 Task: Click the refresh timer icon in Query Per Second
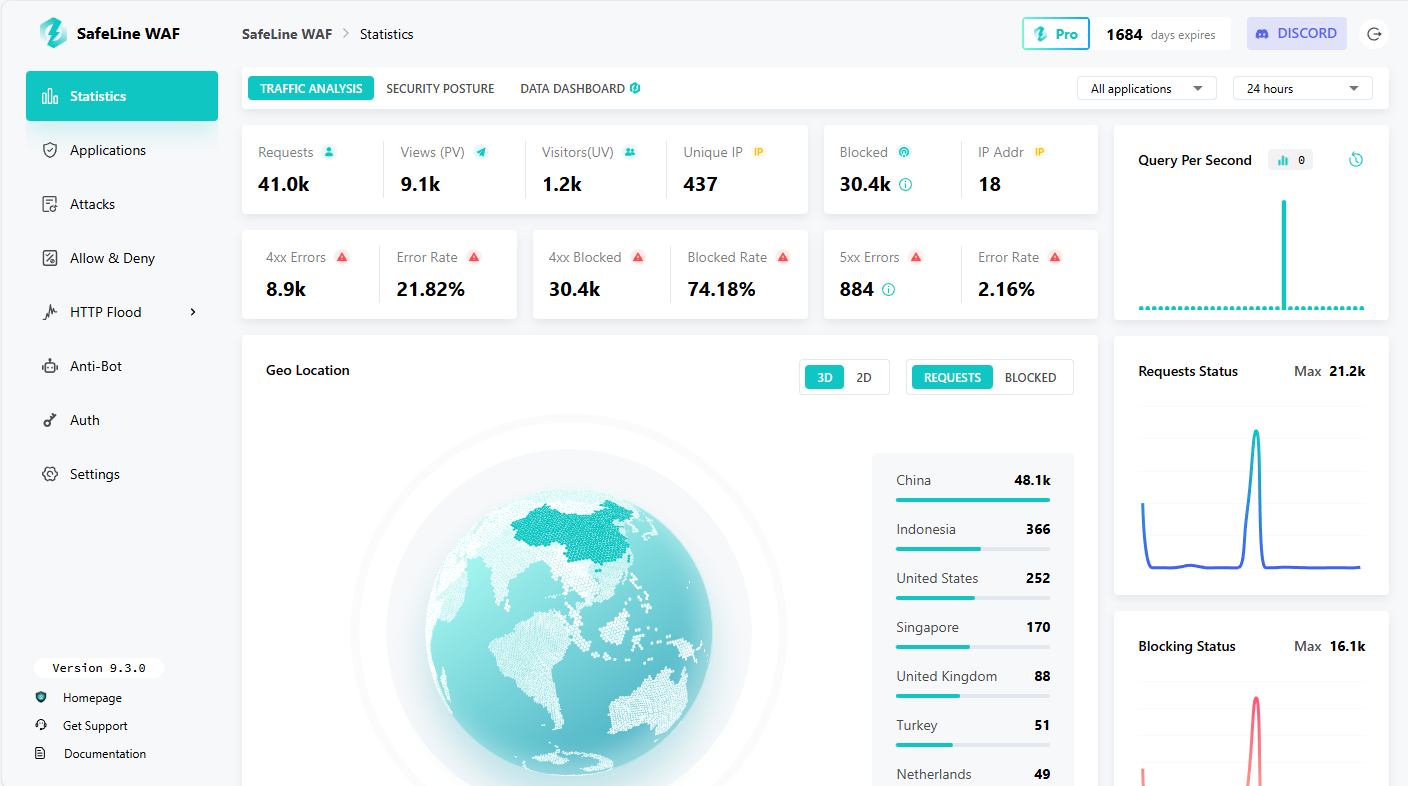tap(1356, 160)
